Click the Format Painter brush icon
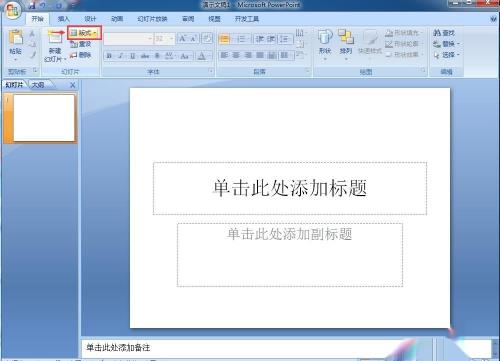This screenshot has width=500, height=361. pyautogui.click(x=32, y=55)
